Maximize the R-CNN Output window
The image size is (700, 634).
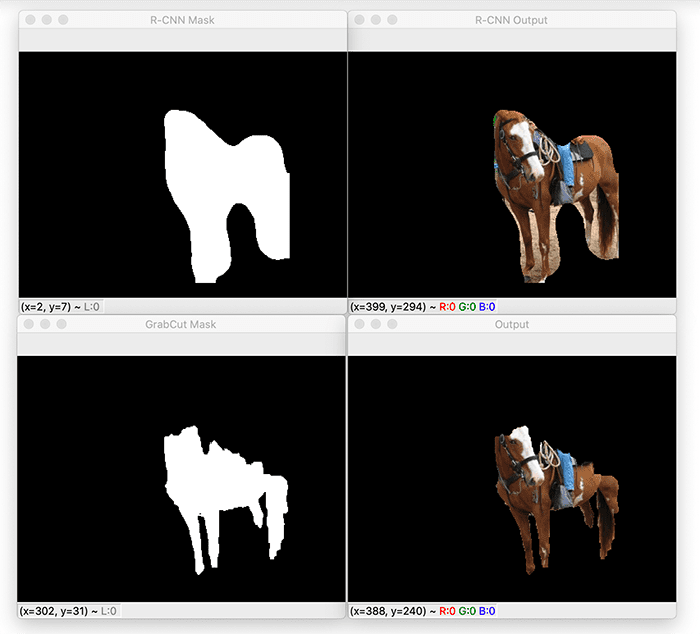point(393,20)
